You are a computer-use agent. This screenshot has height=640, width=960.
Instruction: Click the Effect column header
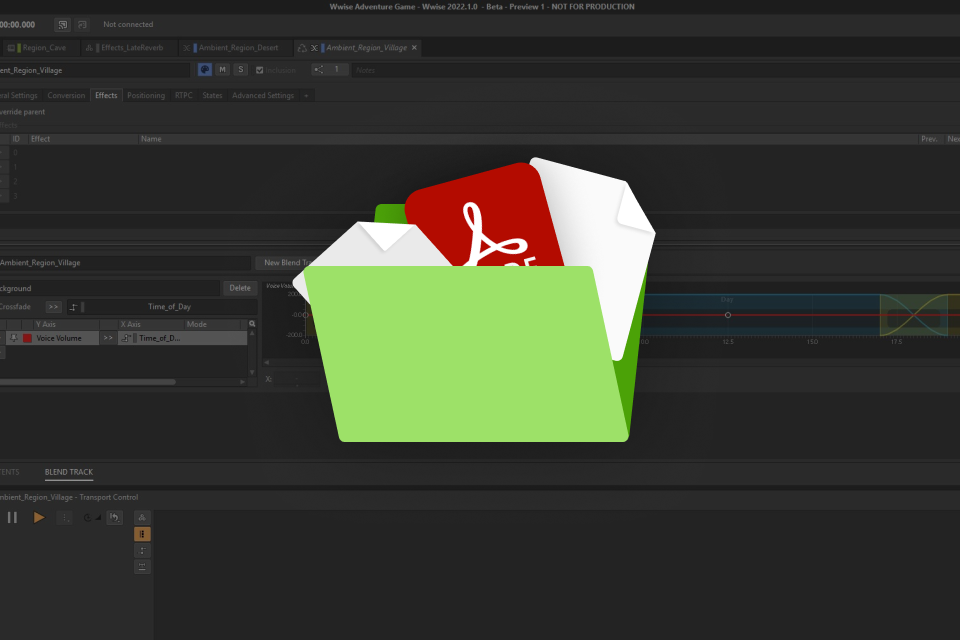[83, 139]
